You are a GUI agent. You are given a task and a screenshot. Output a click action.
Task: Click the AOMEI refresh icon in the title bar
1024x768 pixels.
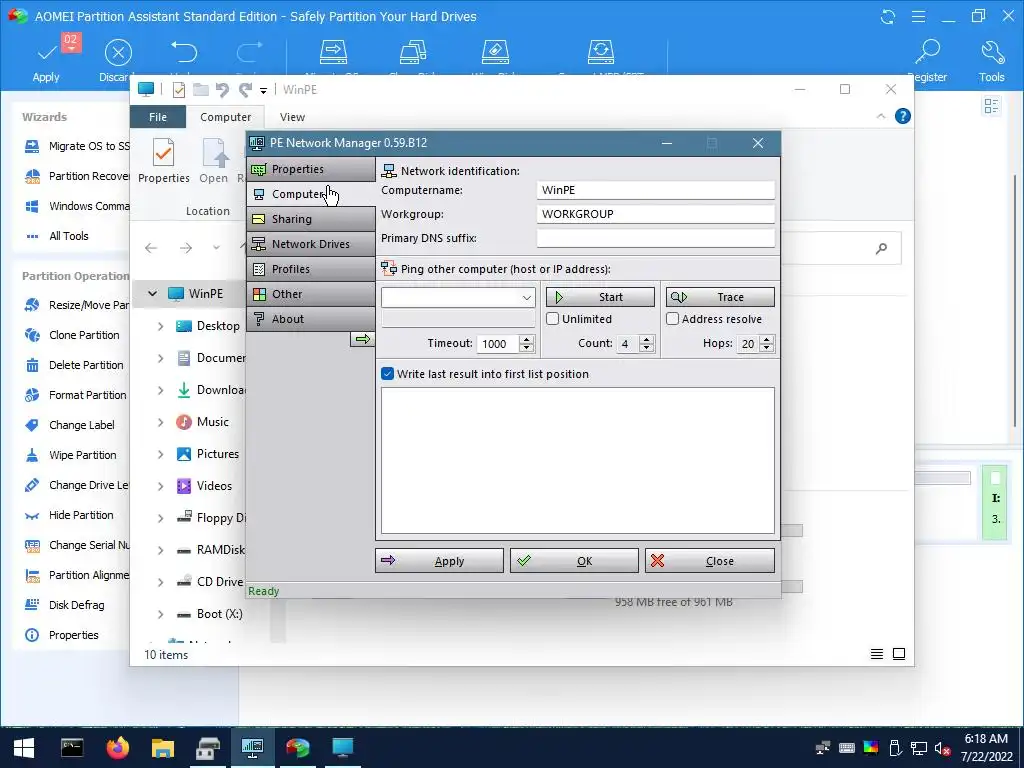click(x=888, y=17)
